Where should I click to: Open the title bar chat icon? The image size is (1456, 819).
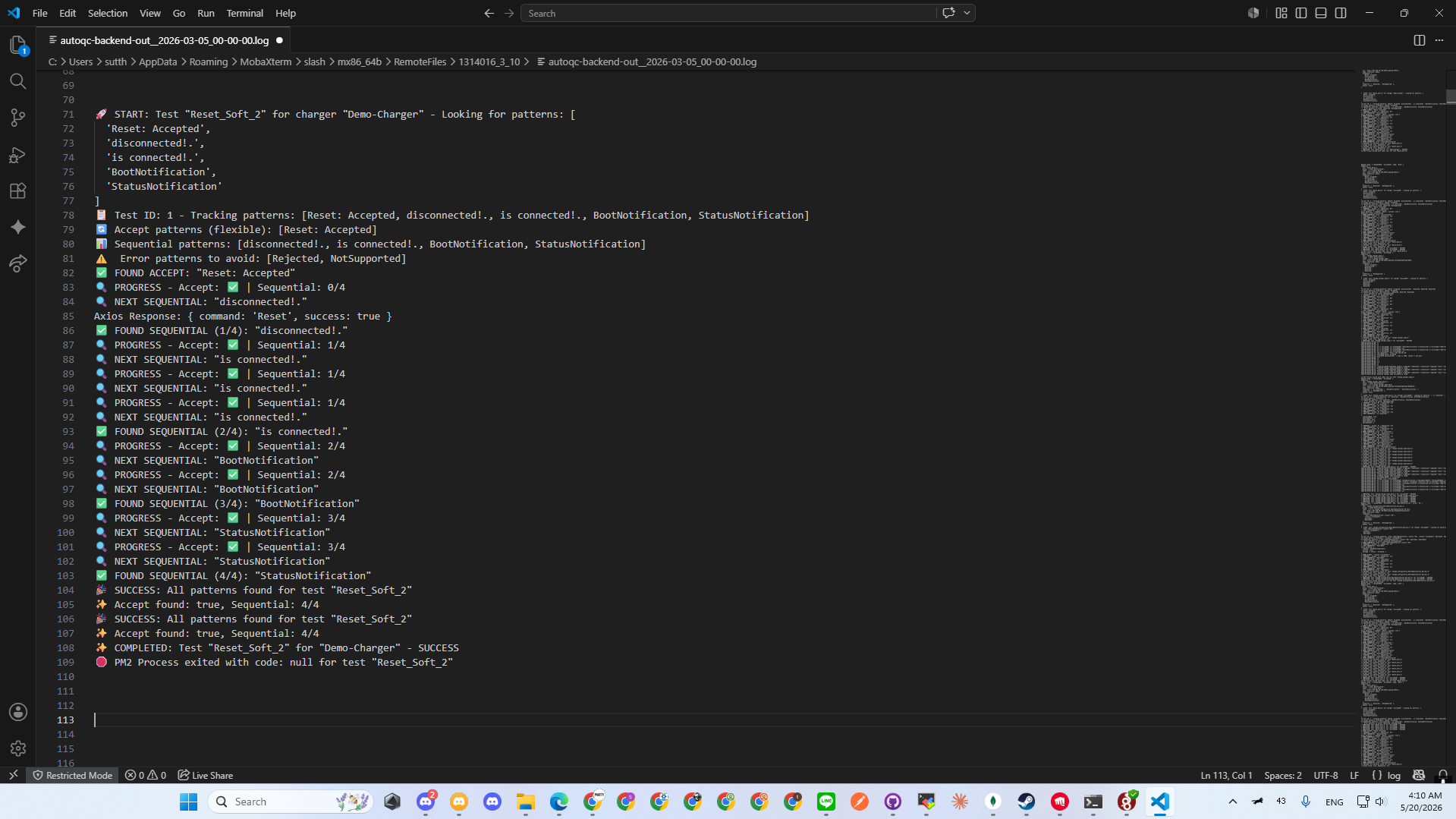click(x=948, y=13)
